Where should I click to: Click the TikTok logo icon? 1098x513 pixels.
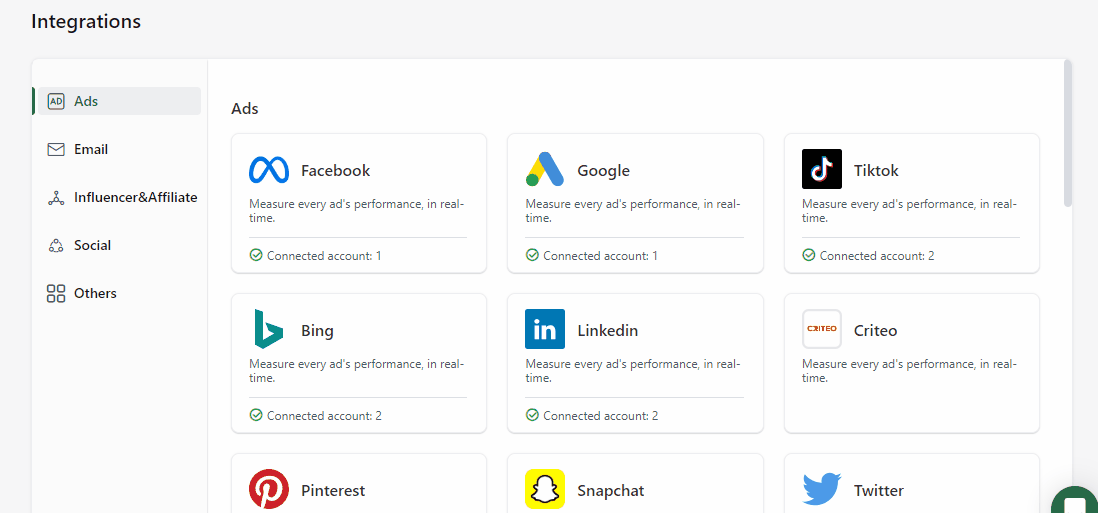point(821,169)
